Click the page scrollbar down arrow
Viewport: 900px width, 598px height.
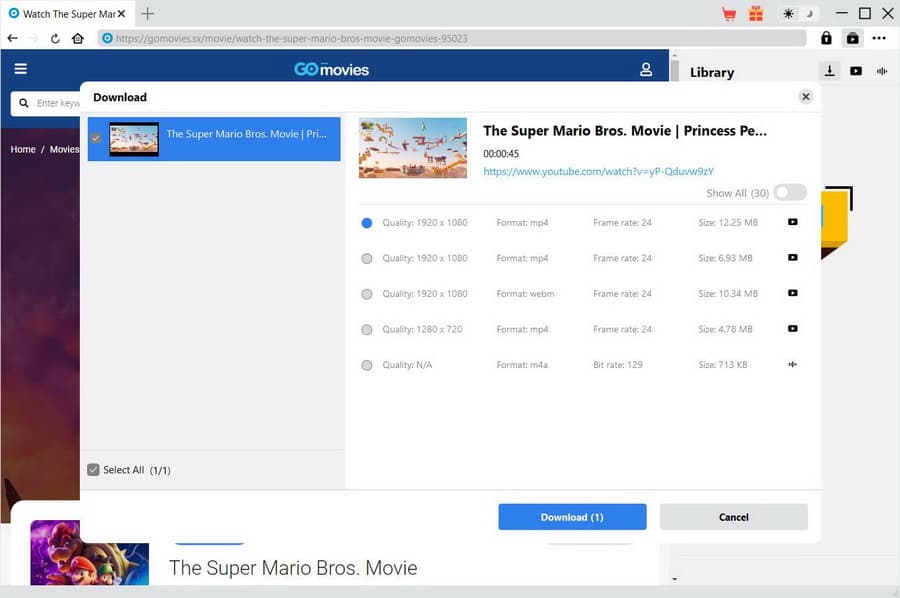pos(674,579)
